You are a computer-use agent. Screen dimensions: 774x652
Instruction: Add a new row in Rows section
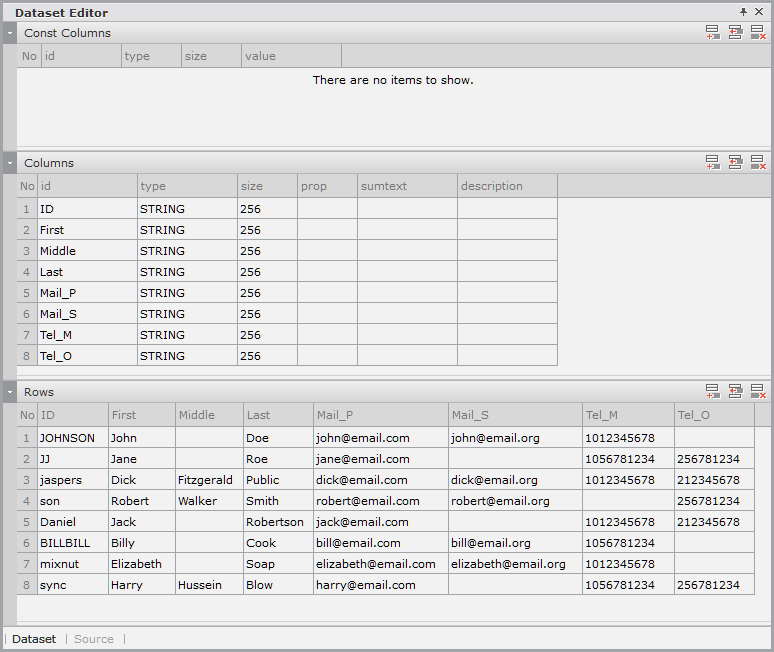(x=713, y=391)
